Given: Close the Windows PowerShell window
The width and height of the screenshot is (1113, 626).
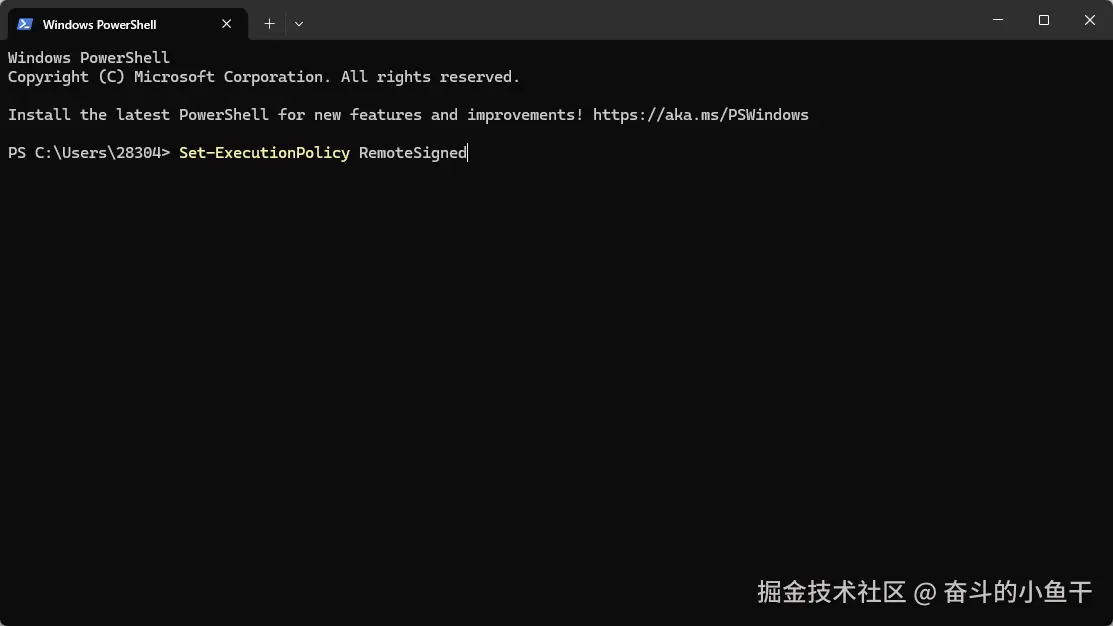Looking at the screenshot, I should click(x=1090, y=20).
